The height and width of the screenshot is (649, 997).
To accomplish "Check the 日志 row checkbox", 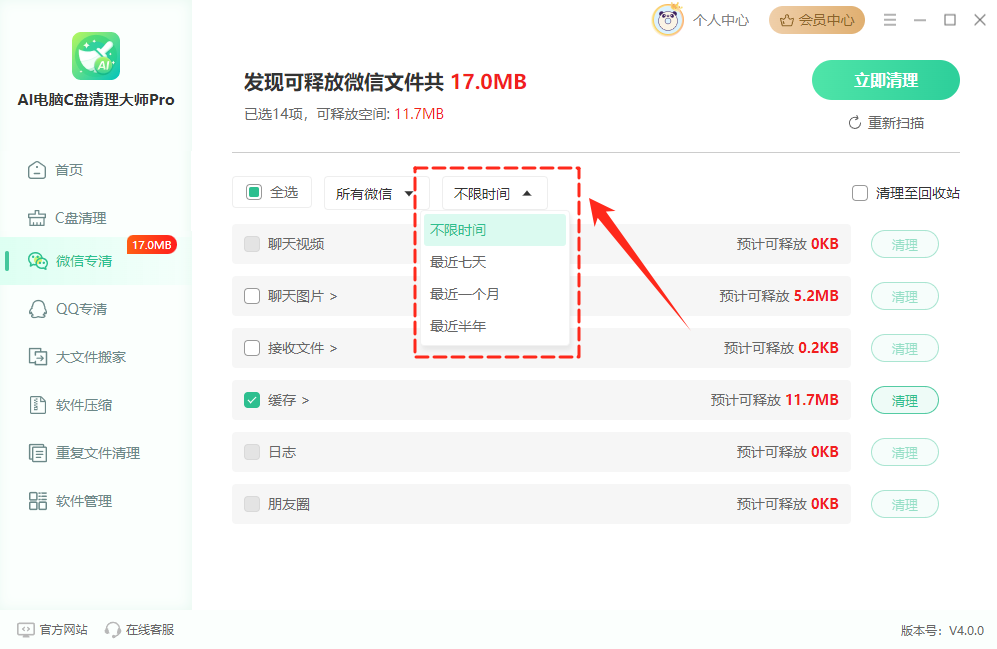I will [252, 452].
